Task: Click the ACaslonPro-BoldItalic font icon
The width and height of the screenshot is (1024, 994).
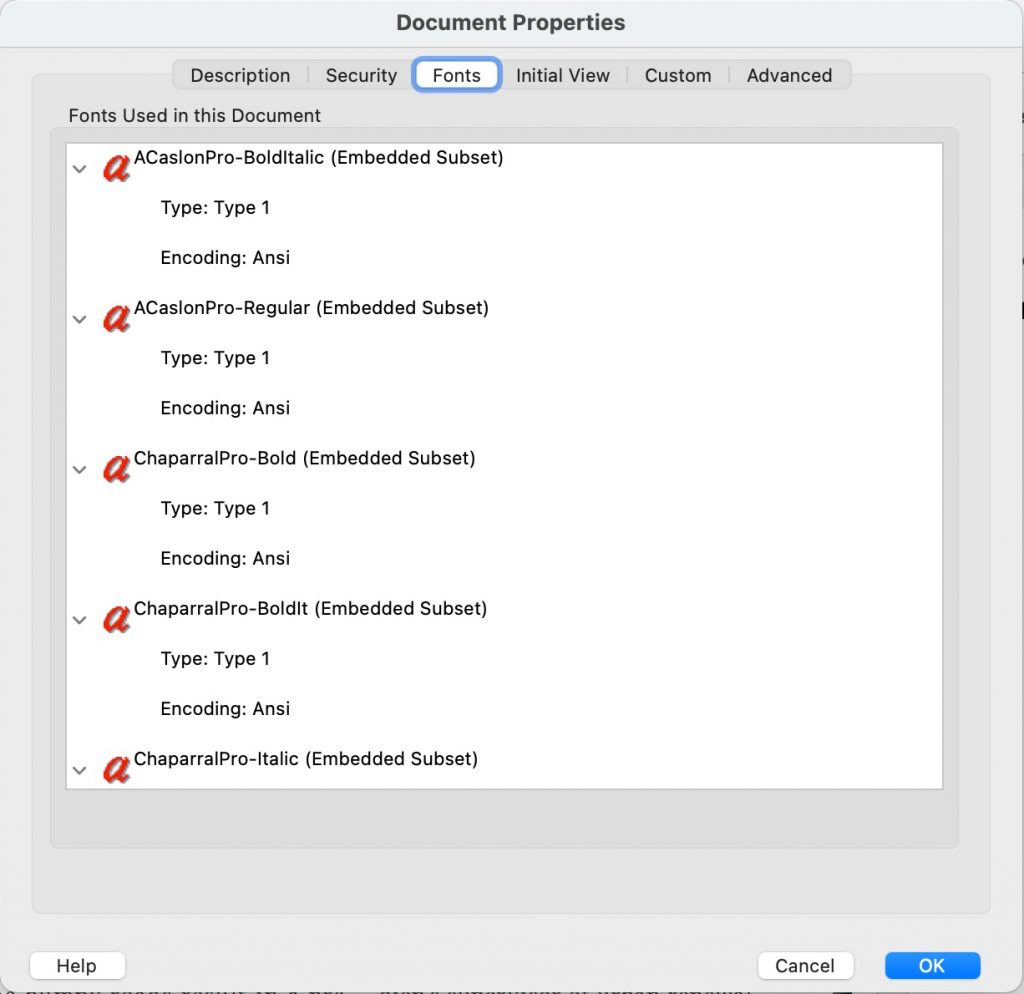Action: (115, 168)
